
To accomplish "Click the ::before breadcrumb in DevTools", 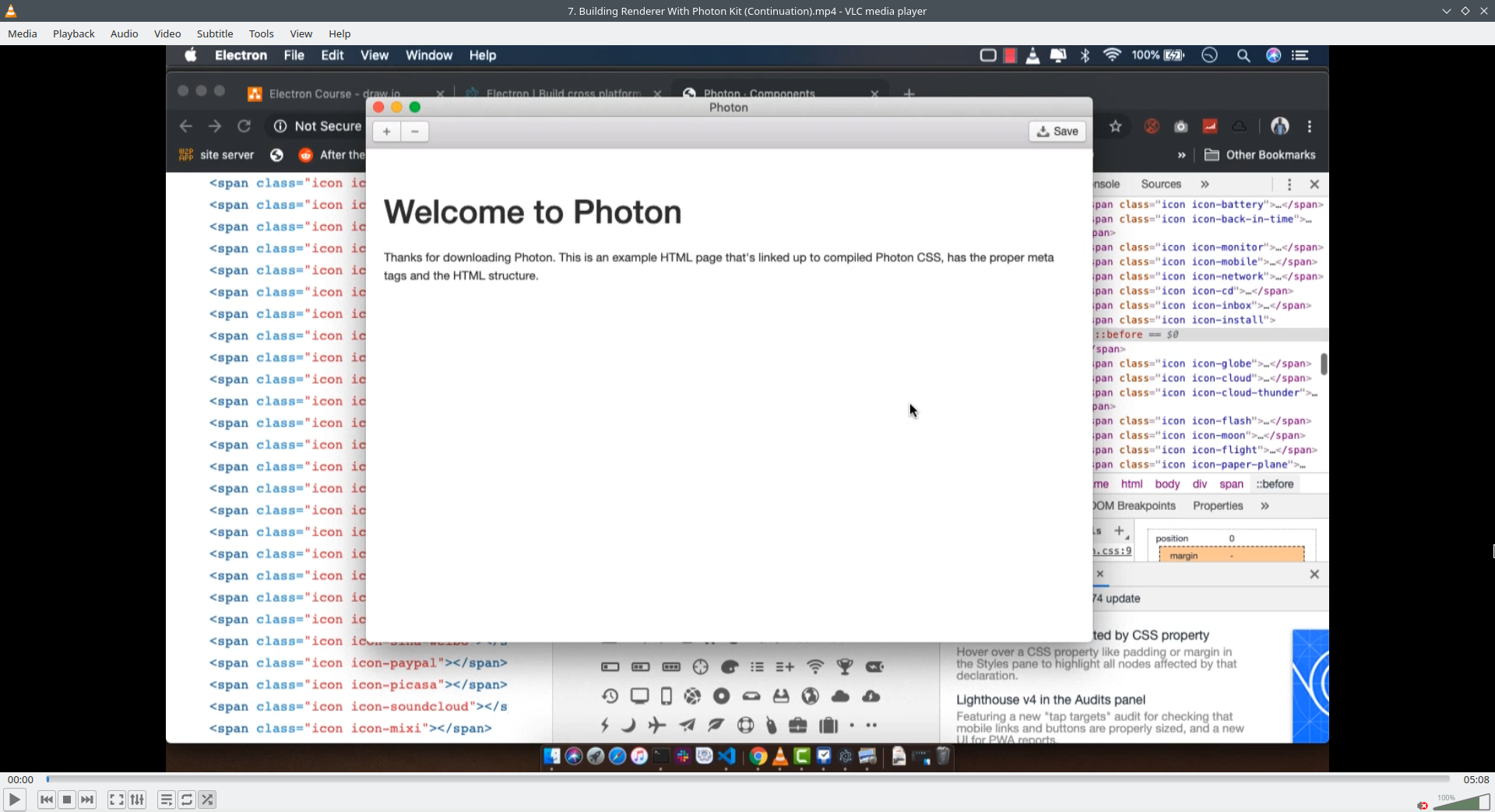I will (x=1275, y=484).
